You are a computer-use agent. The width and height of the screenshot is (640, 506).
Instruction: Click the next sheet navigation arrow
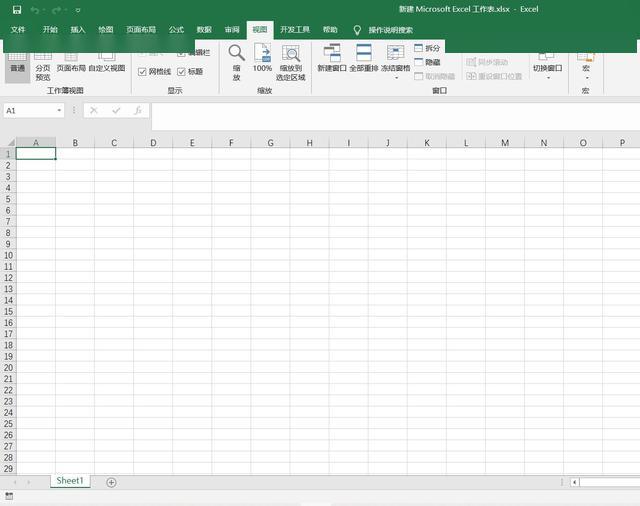coord(29,482)
